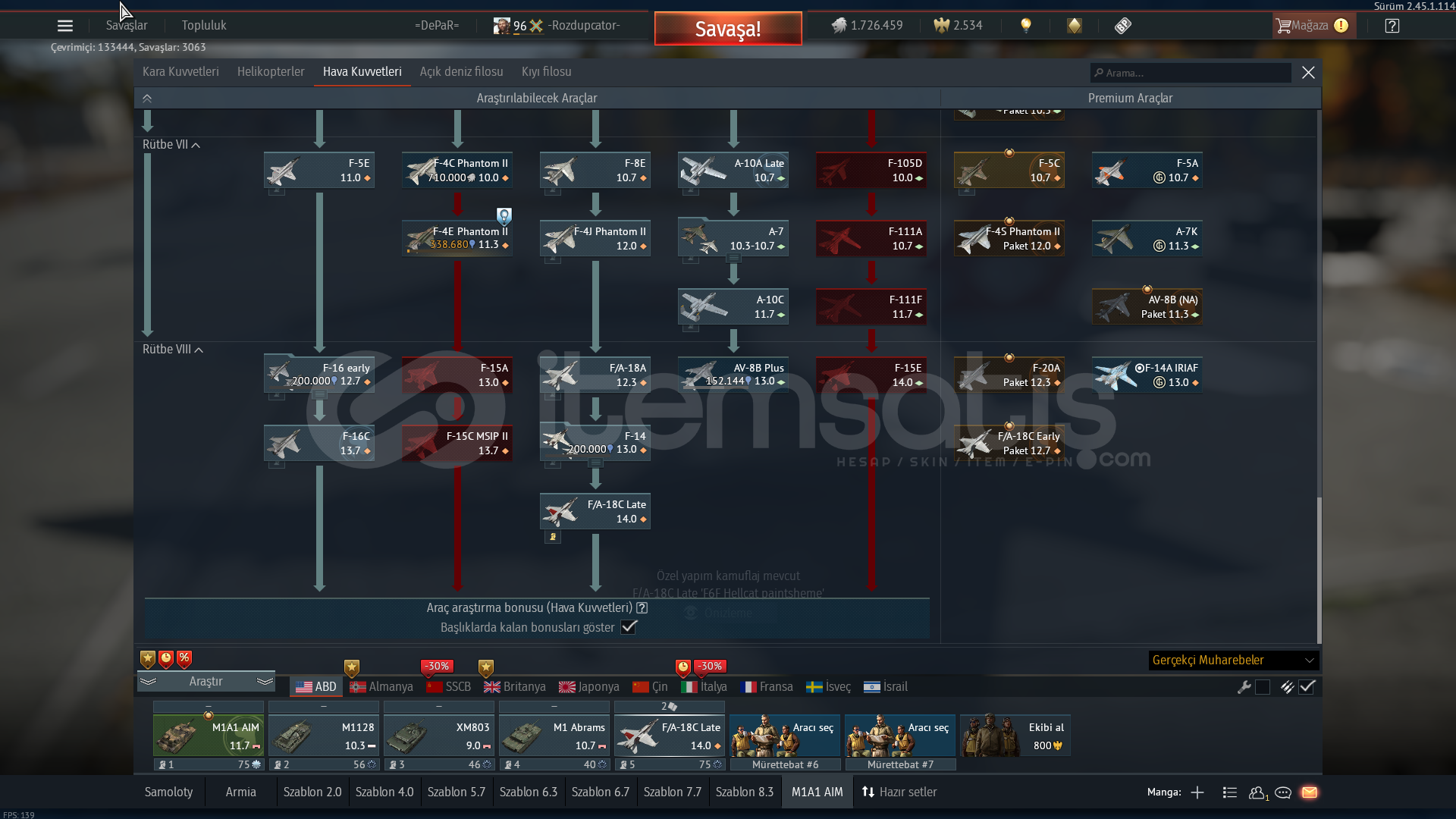Click the red percent discount badge above Araştır

pyautogui.click(x=184, y=659)
